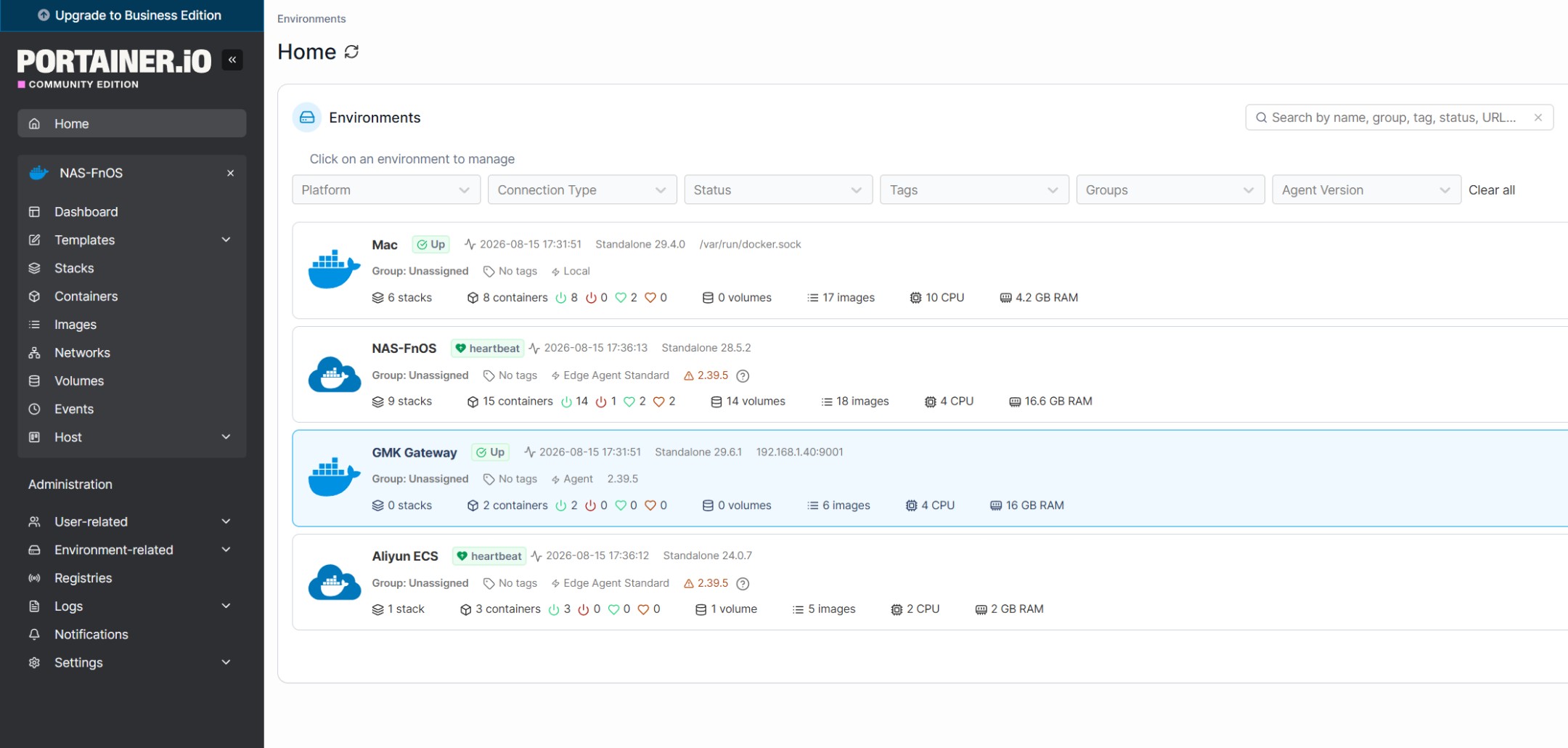This screenshot has width=1568, height=748.
Task: Close the NAS-FnOS environment in the sidebar
Action: point(230,173)
